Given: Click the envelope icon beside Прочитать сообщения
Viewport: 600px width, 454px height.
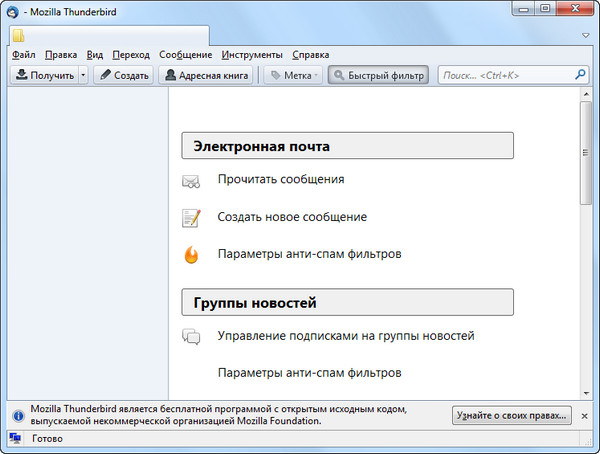Looking at the screenshot, I should pos(191,181).
